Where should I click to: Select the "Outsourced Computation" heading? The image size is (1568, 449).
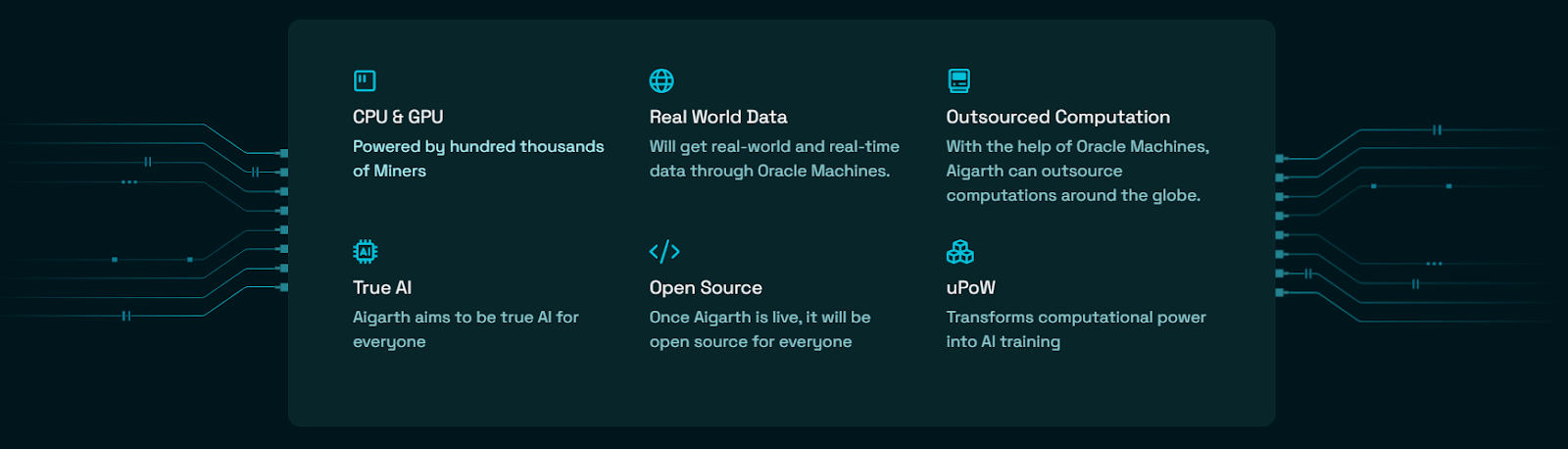[x=1058, y=117]
